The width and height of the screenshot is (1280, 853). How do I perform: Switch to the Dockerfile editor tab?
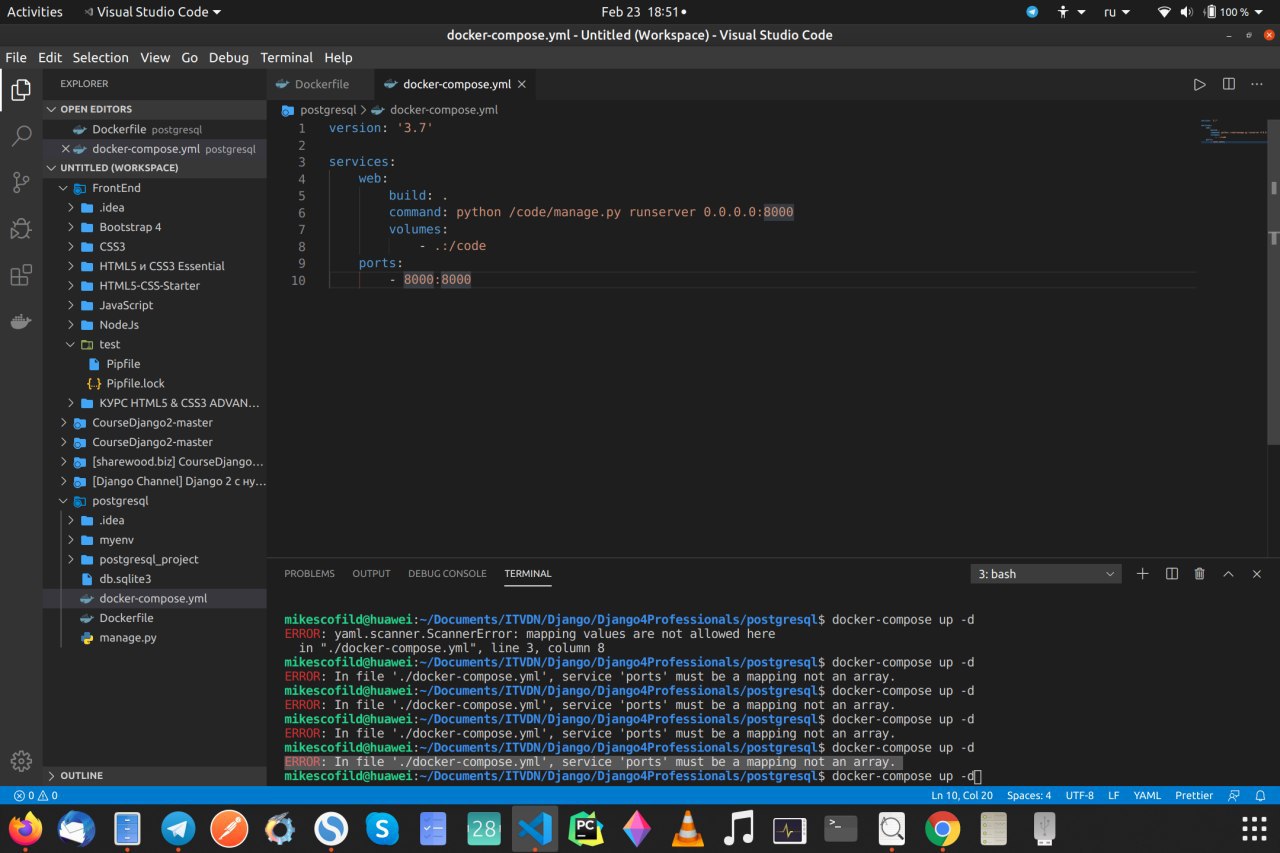[320, 84]
